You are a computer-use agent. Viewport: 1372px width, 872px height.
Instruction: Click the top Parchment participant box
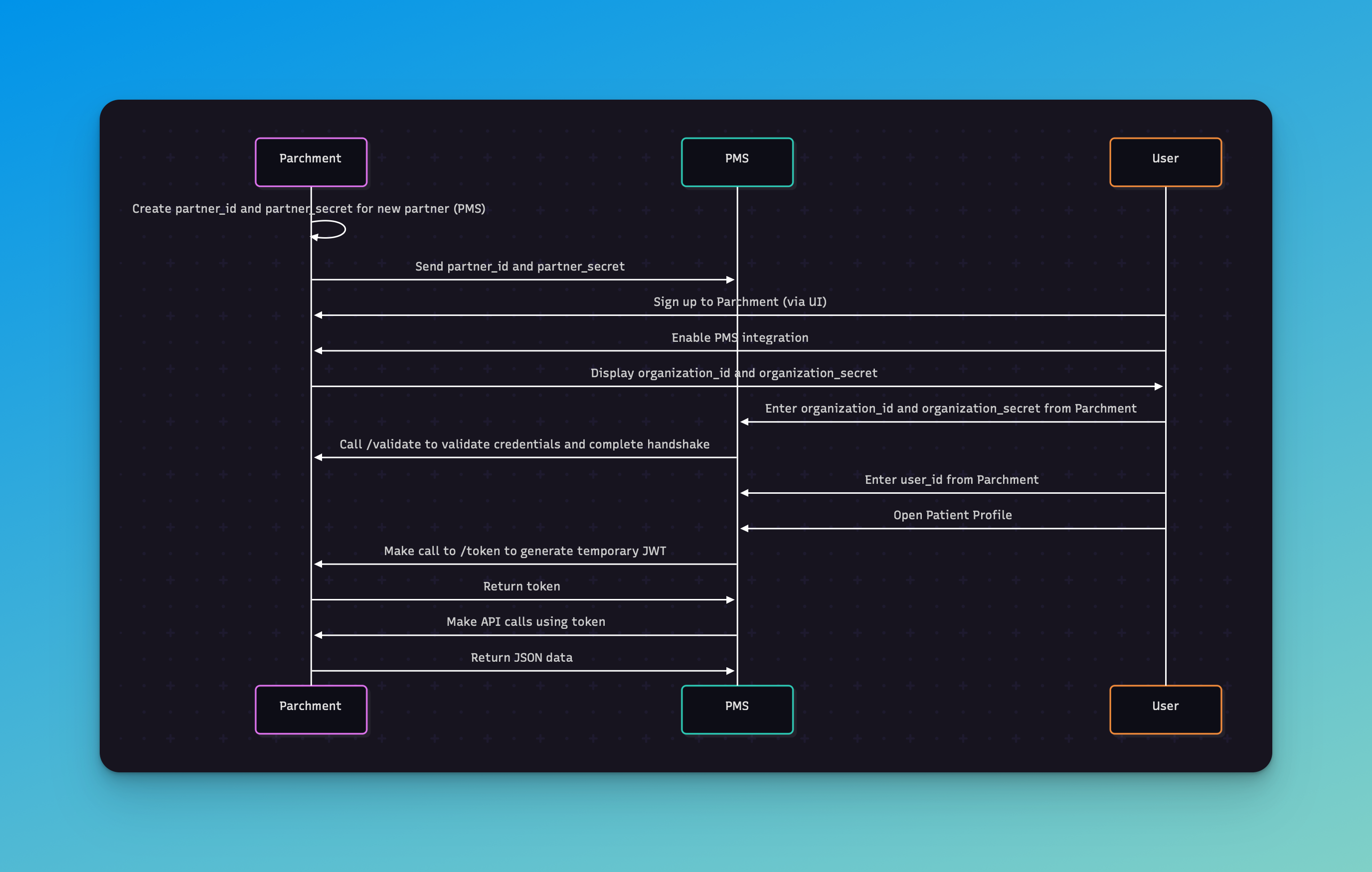point(311,162)
